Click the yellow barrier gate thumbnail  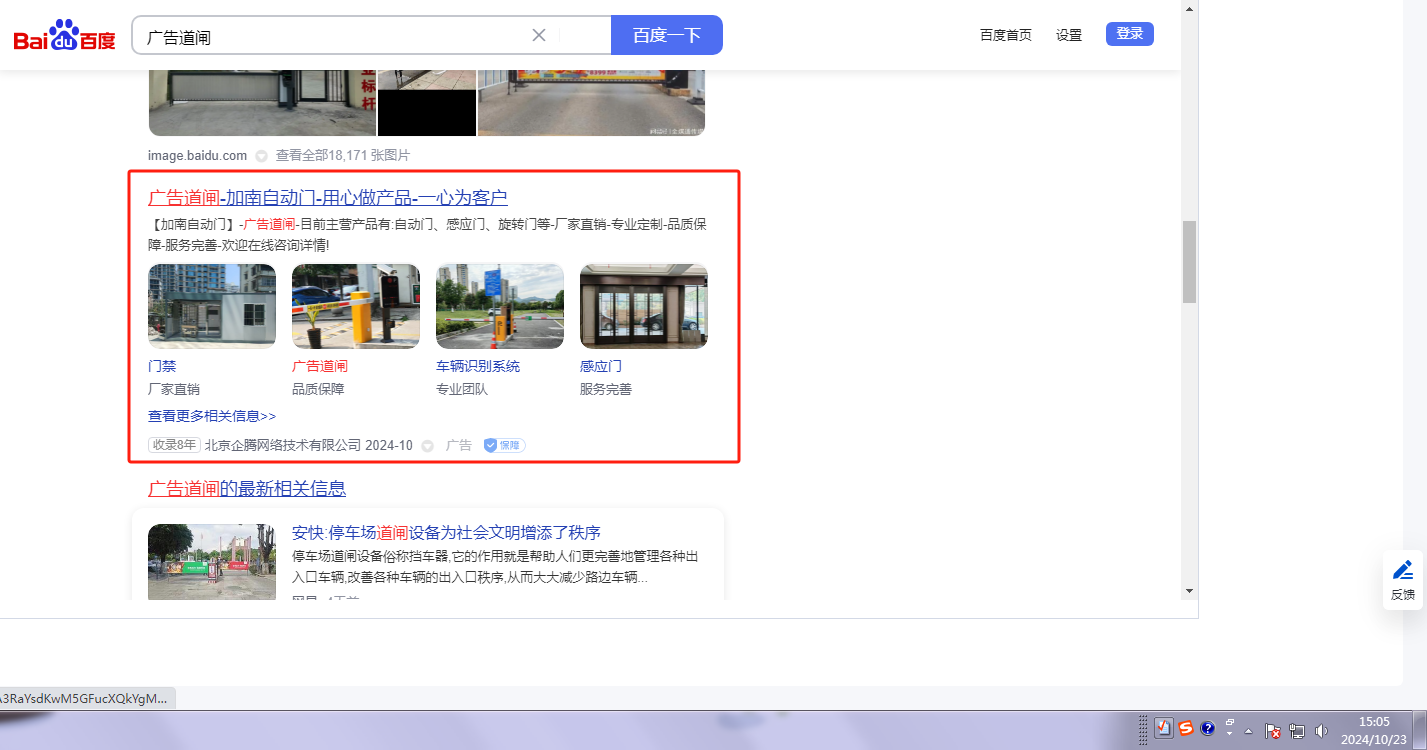[x=356, y=306]
